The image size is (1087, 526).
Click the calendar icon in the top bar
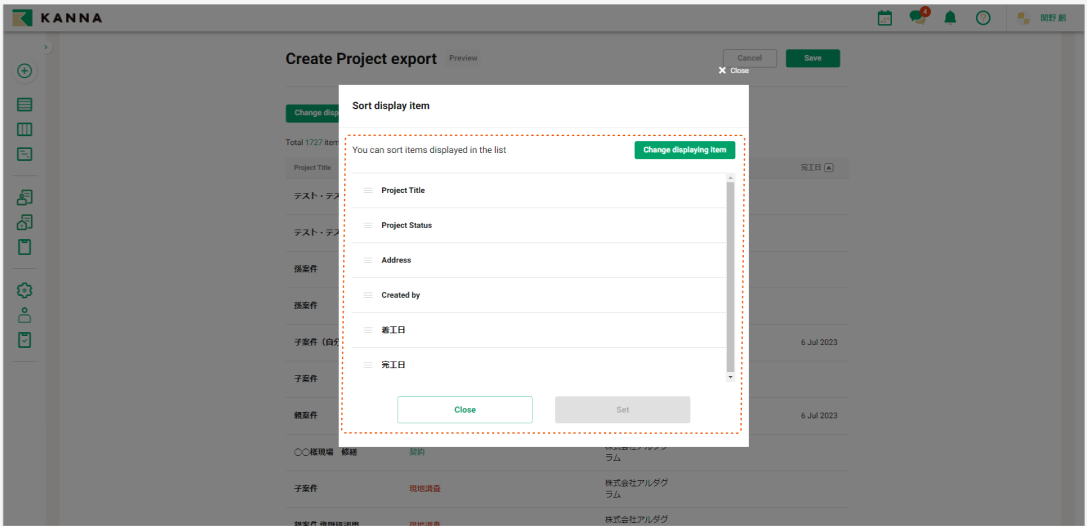pyautogui.click(x=884, y=18)
